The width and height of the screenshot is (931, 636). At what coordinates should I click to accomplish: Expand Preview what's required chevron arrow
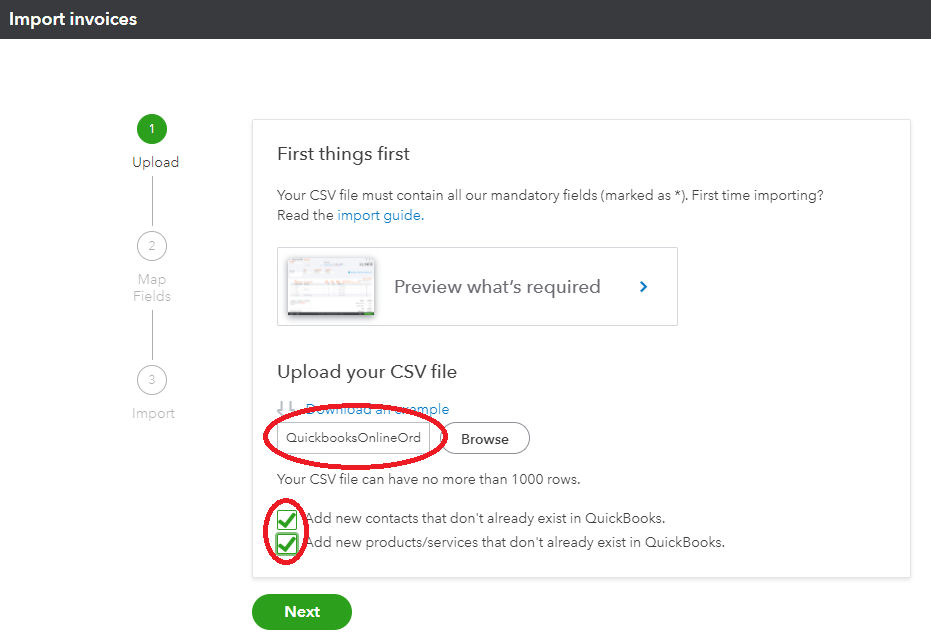tap(644, 287)
